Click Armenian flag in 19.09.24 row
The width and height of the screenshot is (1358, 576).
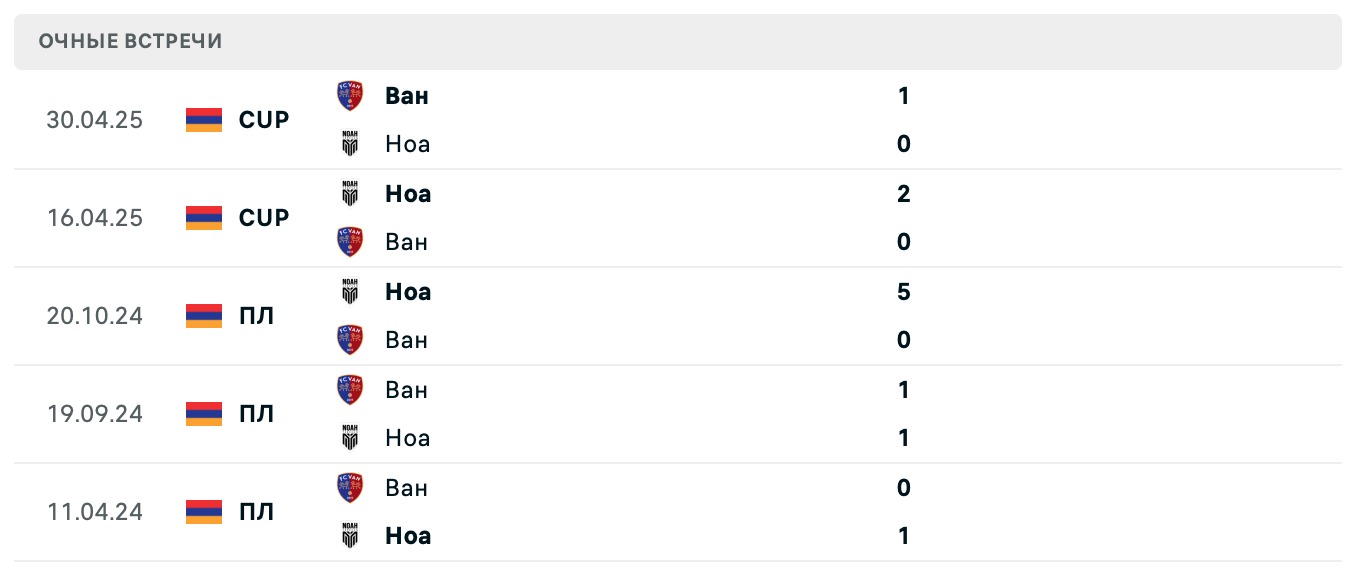(204, 414)
